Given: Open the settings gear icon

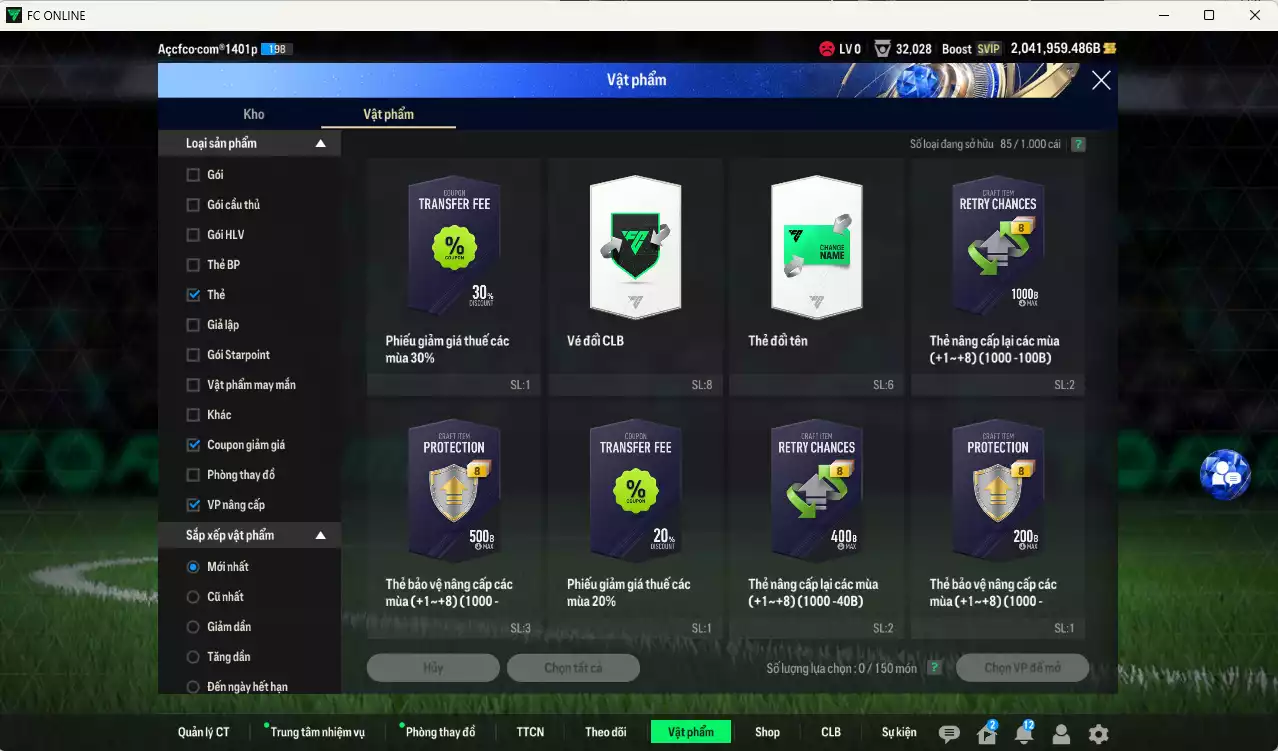Looking at the screenshot, I should (1098, 734).
